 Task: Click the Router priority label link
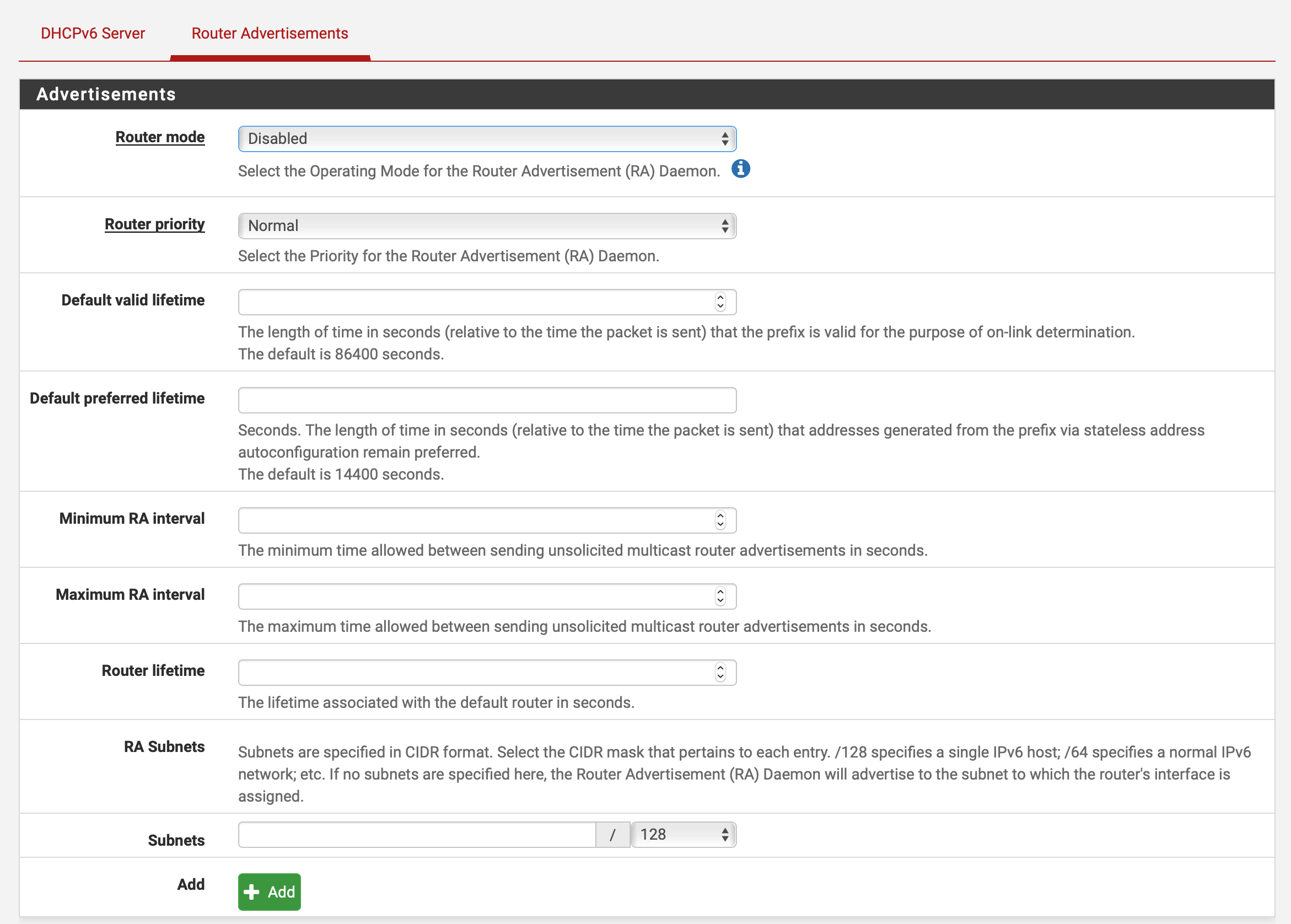tap(155, 224)
